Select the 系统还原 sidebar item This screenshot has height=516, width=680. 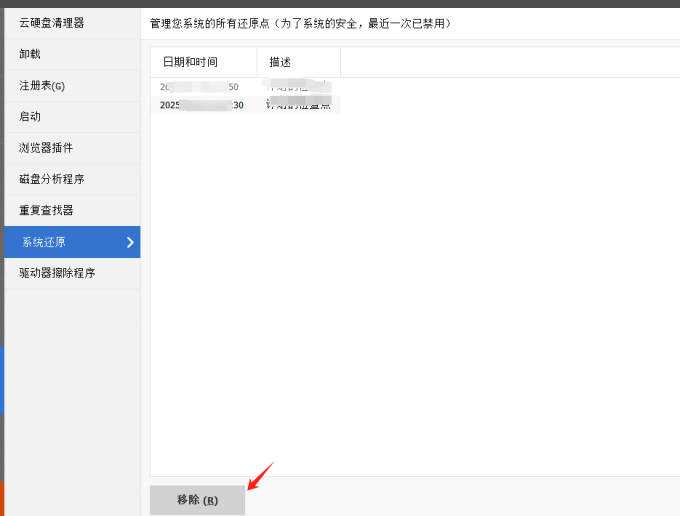pyautogui.click(x=72, y=242)
